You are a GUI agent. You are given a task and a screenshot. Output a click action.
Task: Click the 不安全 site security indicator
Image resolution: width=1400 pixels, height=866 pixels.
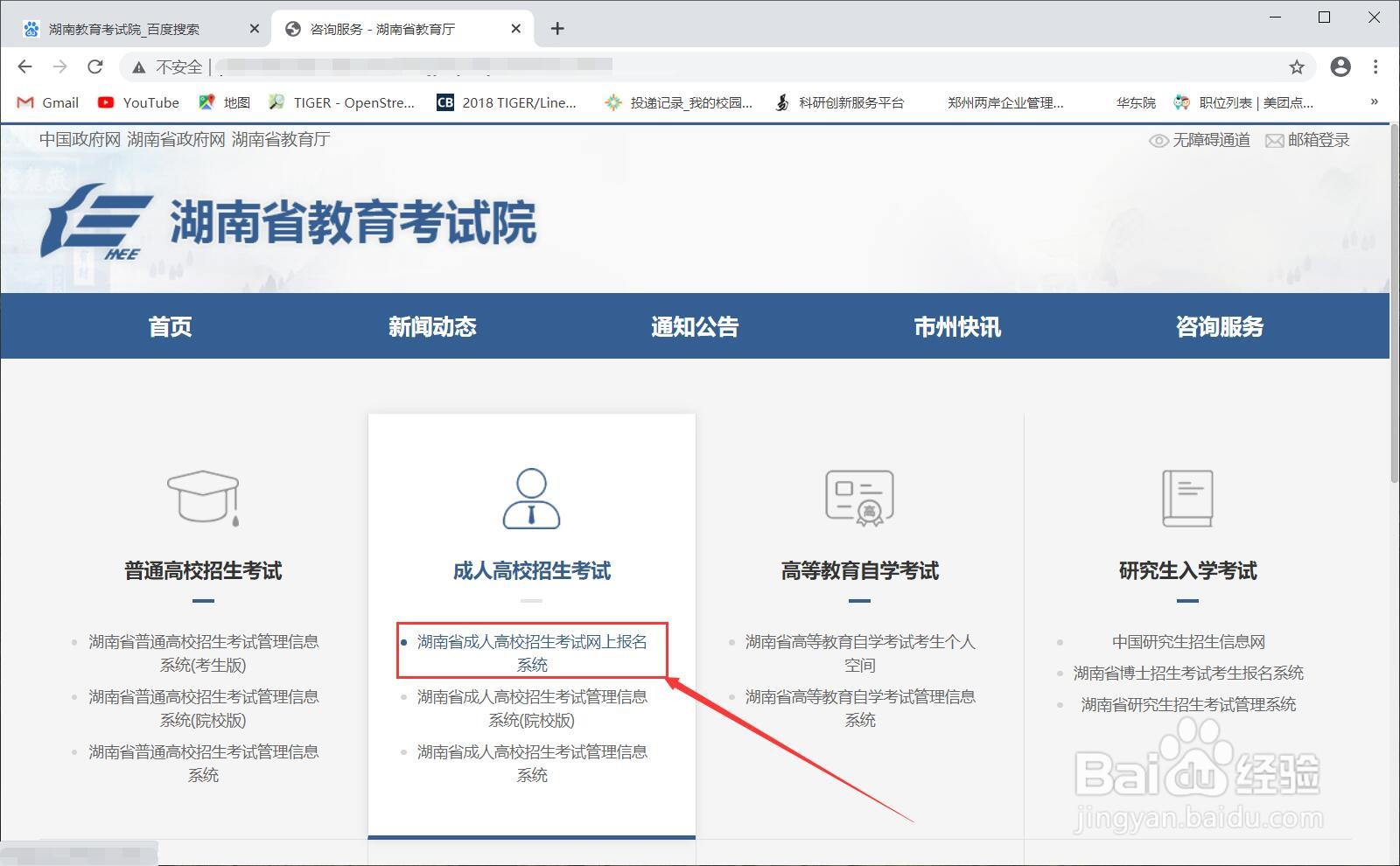[x=175, y=66]
